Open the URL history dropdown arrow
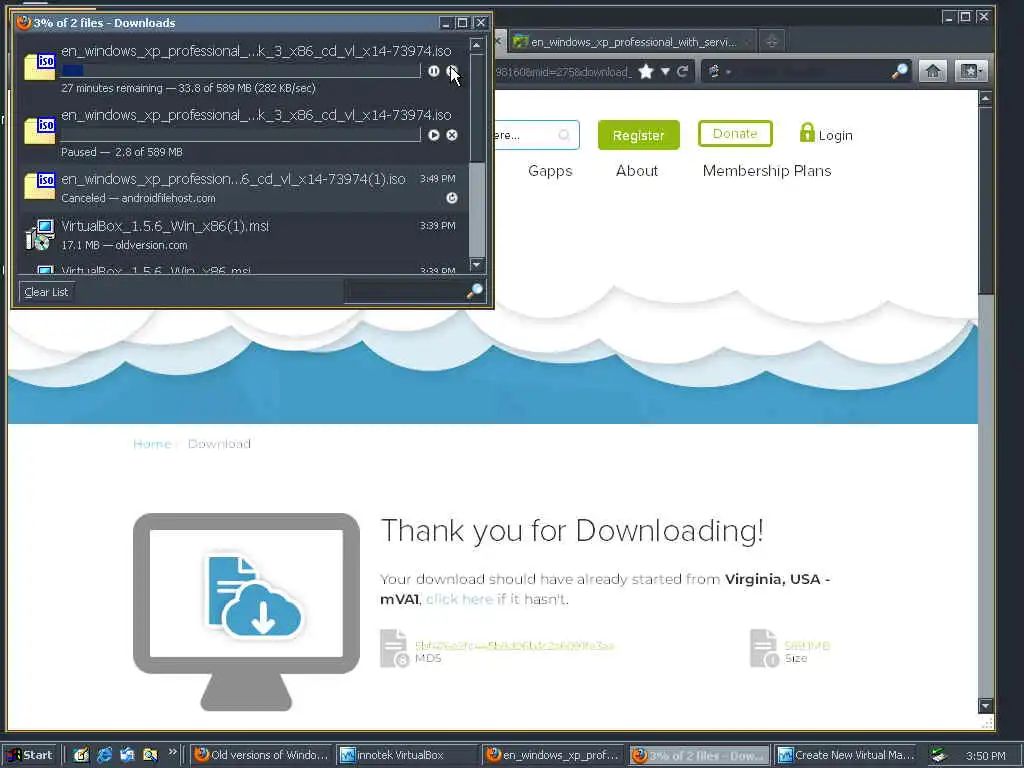This screenshot has height=768, width=1024. (x=665, y=71)
